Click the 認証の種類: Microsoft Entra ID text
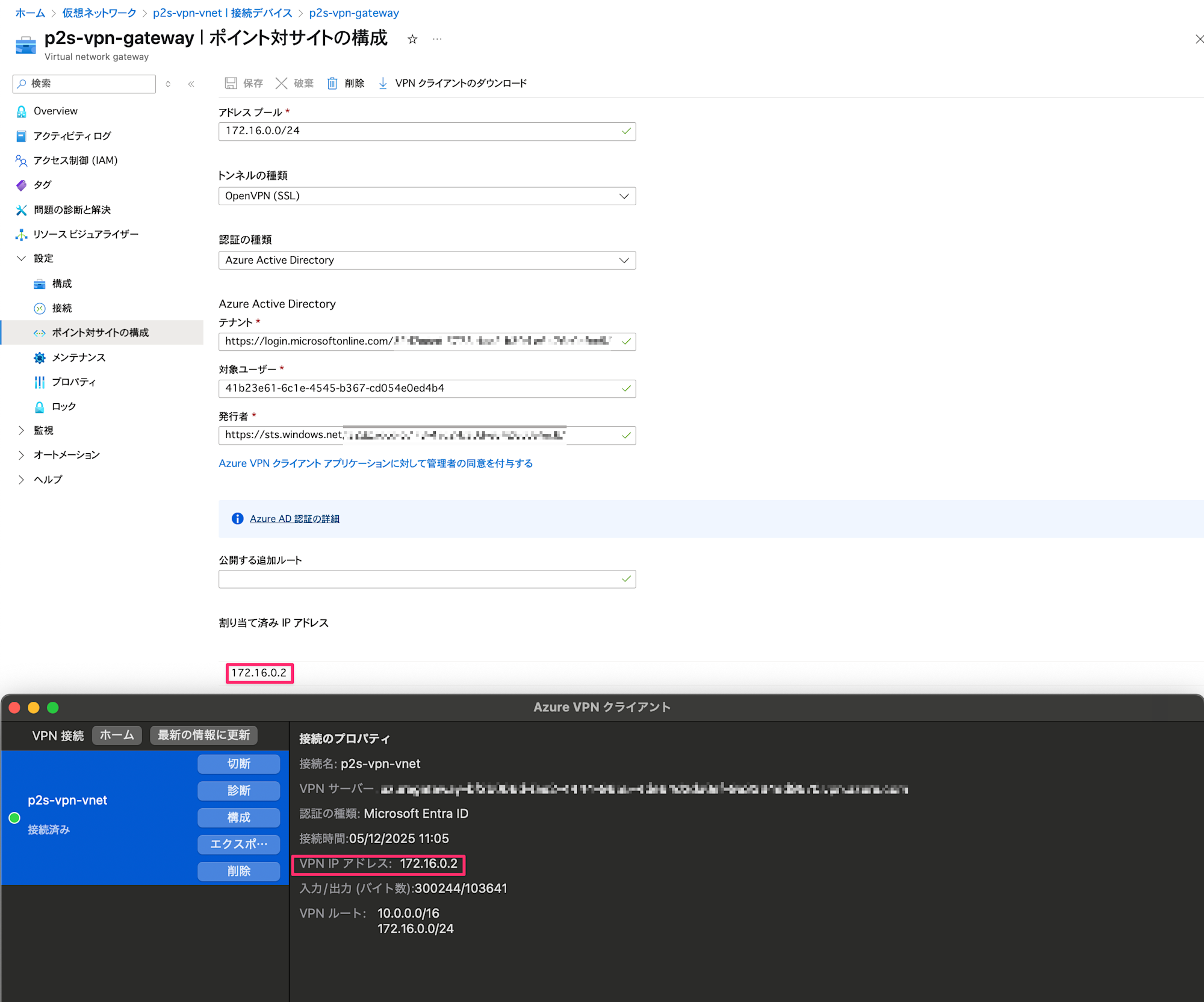This screenshot has height=1002, width=1204. tap(383, 814)
